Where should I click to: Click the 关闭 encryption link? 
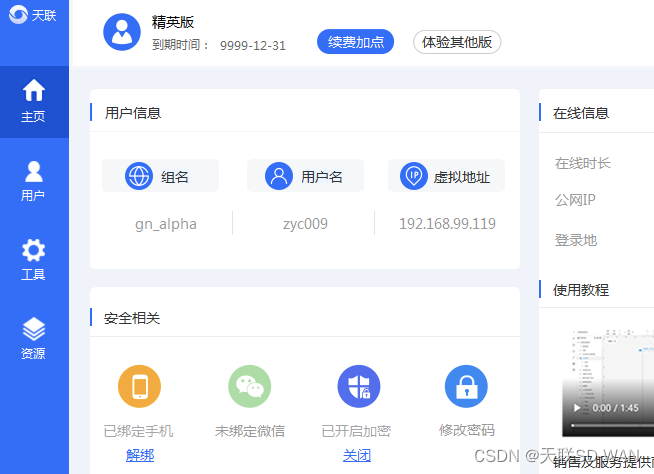(x=357, y=455)
